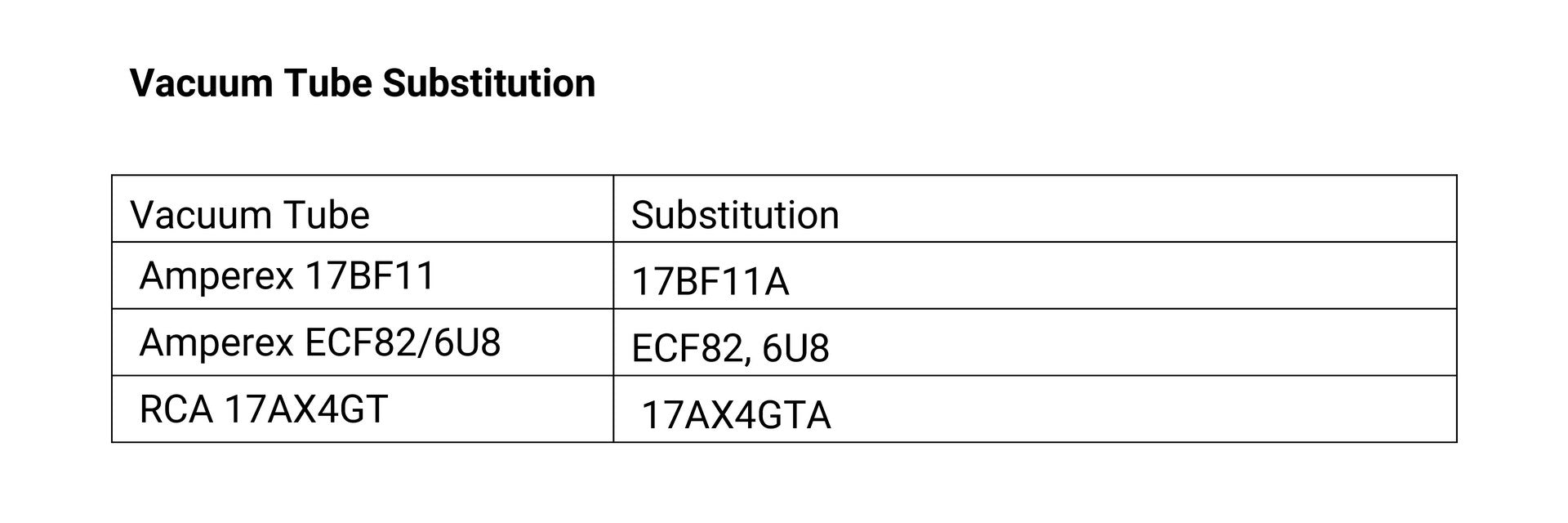The height and width of the screenshot is (523, 1568).
Task: Click "ECF82," in the substitution column
Action: 690,349
